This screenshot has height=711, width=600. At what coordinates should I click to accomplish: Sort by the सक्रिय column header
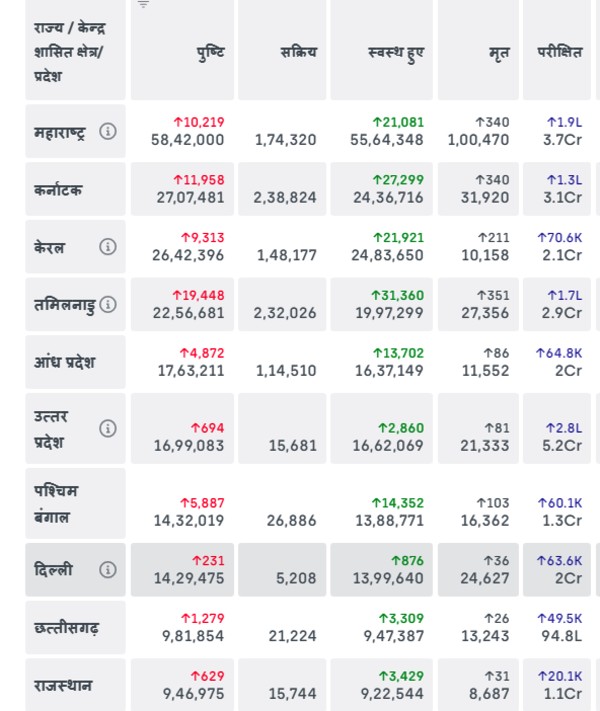(298, 52)
